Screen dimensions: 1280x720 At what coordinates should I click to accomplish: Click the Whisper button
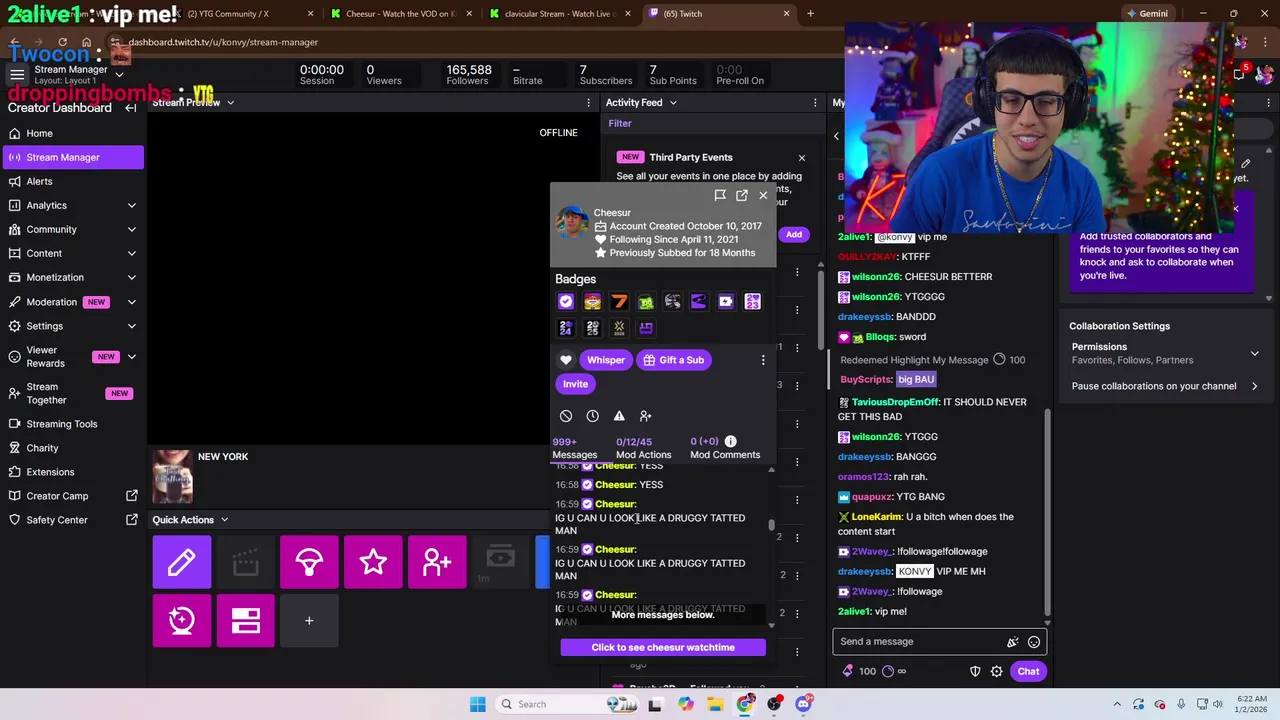606,360
